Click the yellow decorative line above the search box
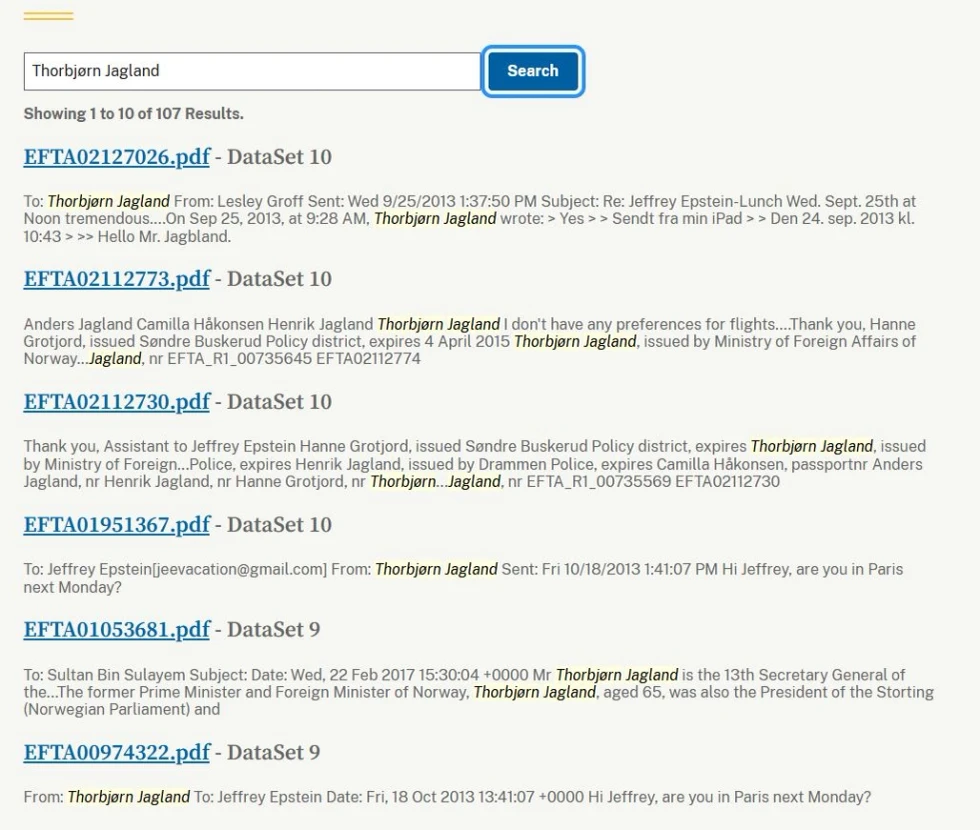980x830 pixels. coord(48,17)
